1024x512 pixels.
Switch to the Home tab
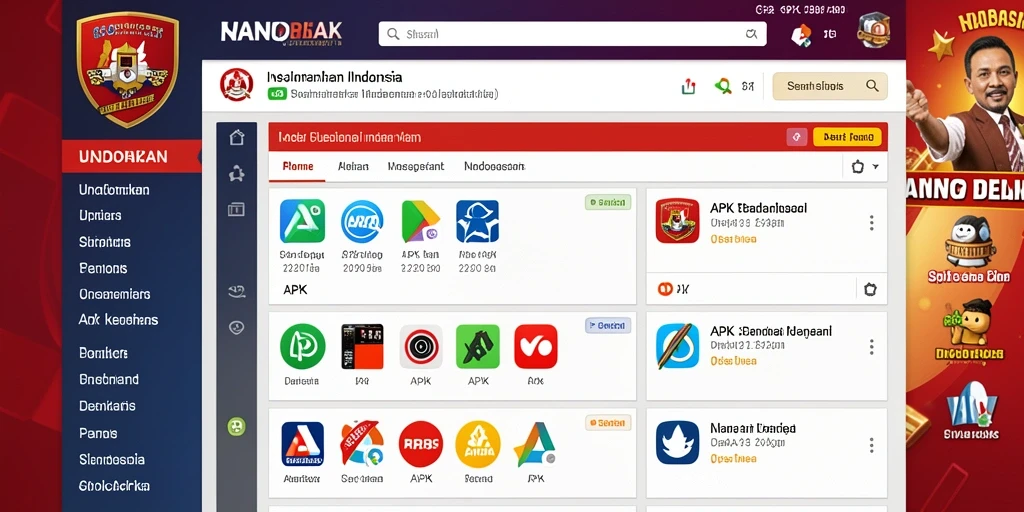297,167
